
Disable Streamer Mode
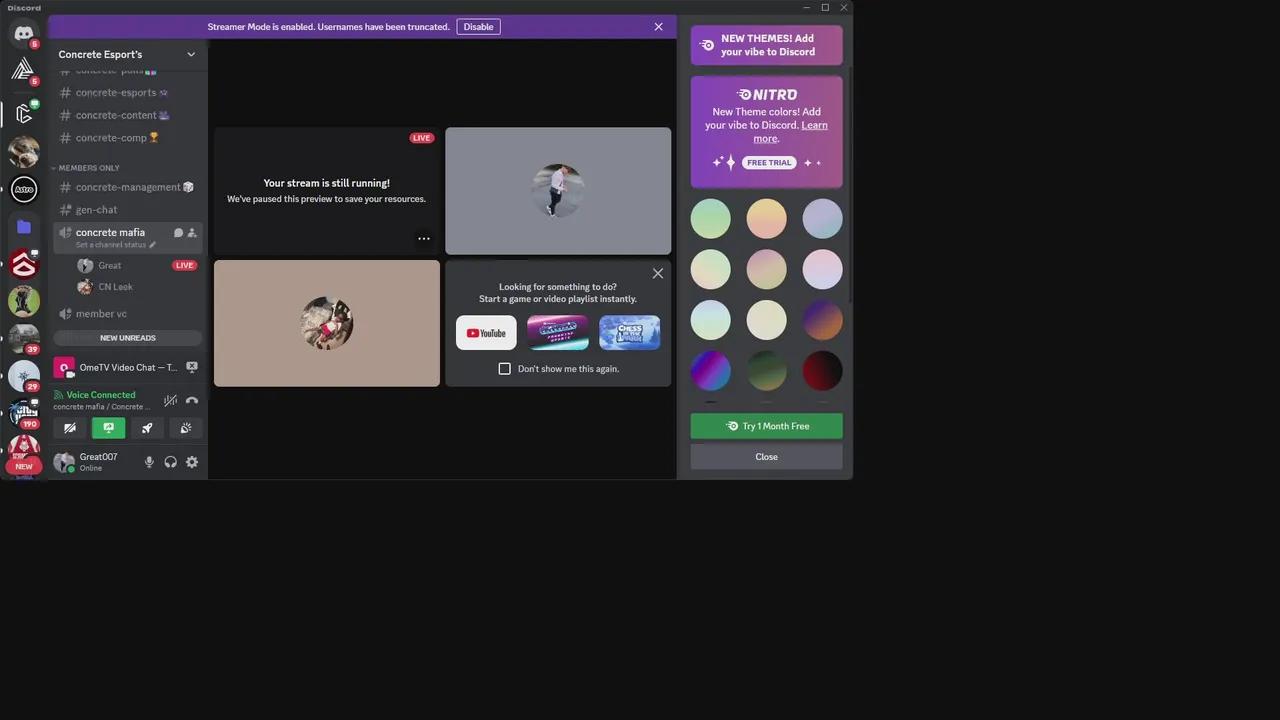pos(478,27)
